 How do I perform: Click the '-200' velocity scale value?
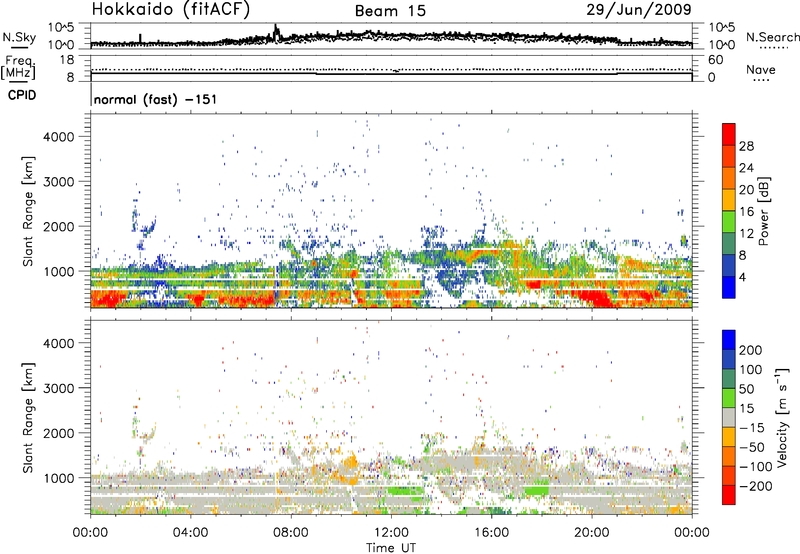point(754,486)
